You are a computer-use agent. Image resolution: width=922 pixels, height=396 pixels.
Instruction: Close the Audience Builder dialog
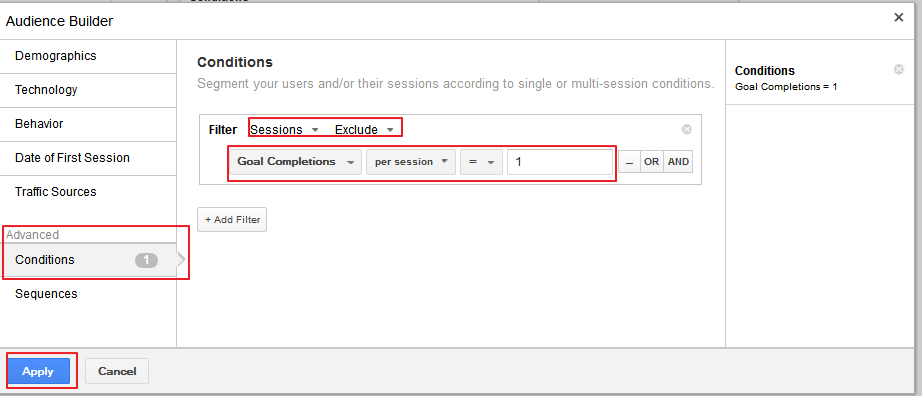[x=898, y=18]
